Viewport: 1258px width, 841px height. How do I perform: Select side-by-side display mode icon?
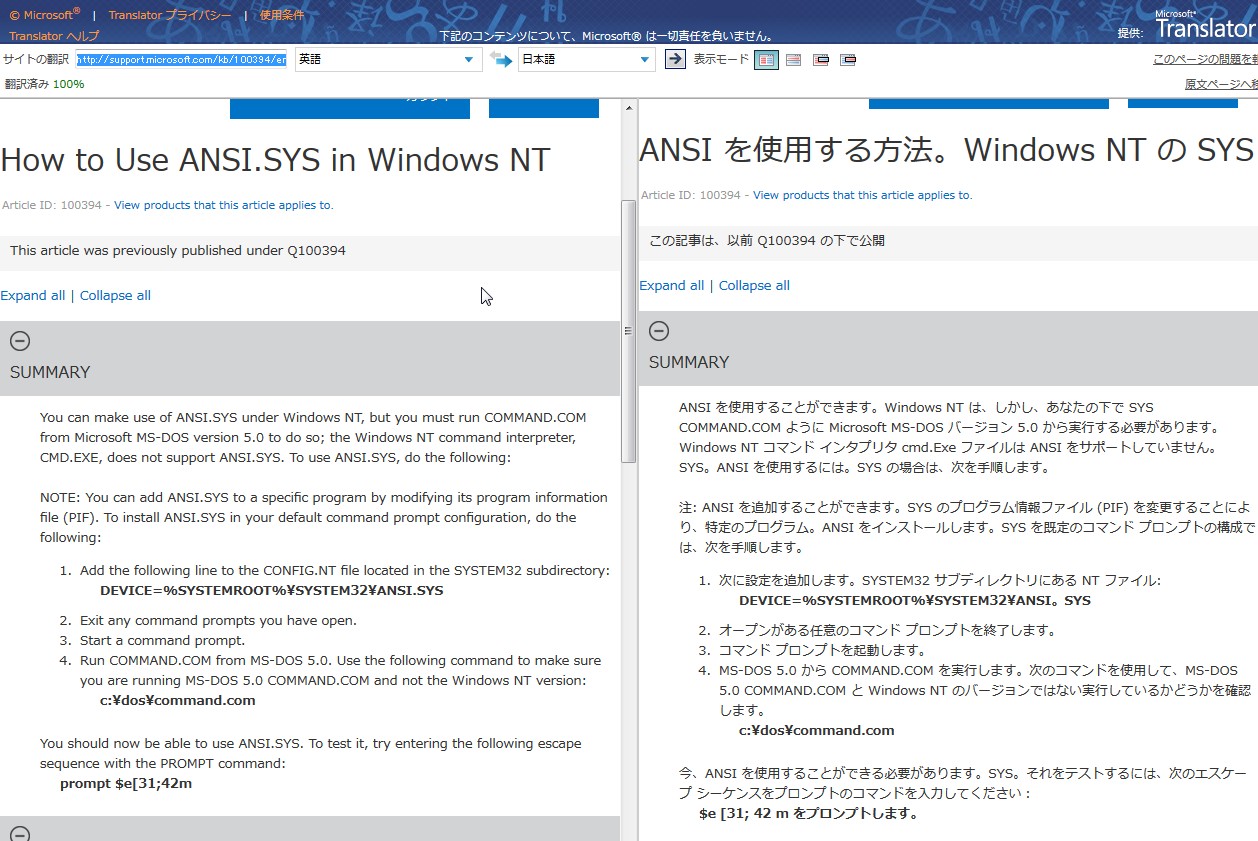click(x=765, y=59)
